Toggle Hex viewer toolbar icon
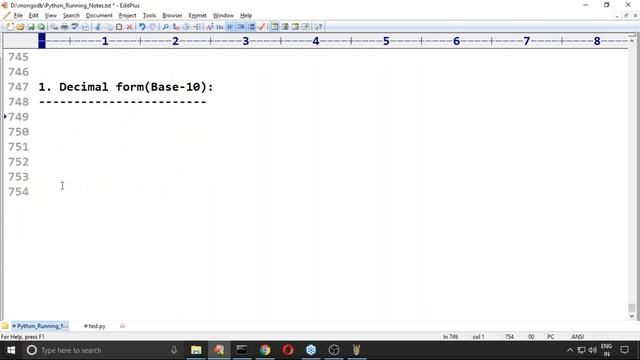 (220, 27)
